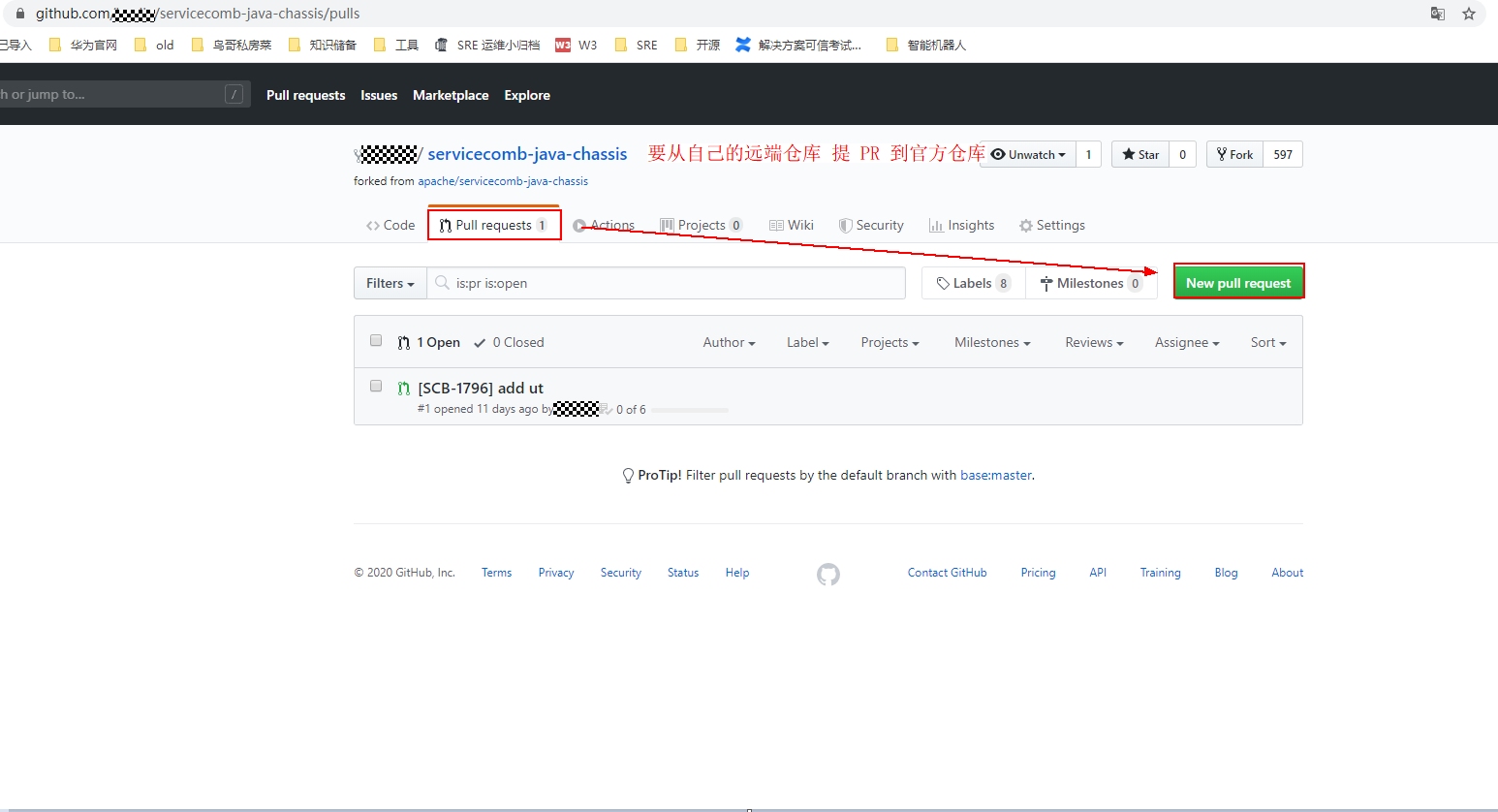
Task: Open the servicecomb-java-chassis repository link
Action: [527, 154]
